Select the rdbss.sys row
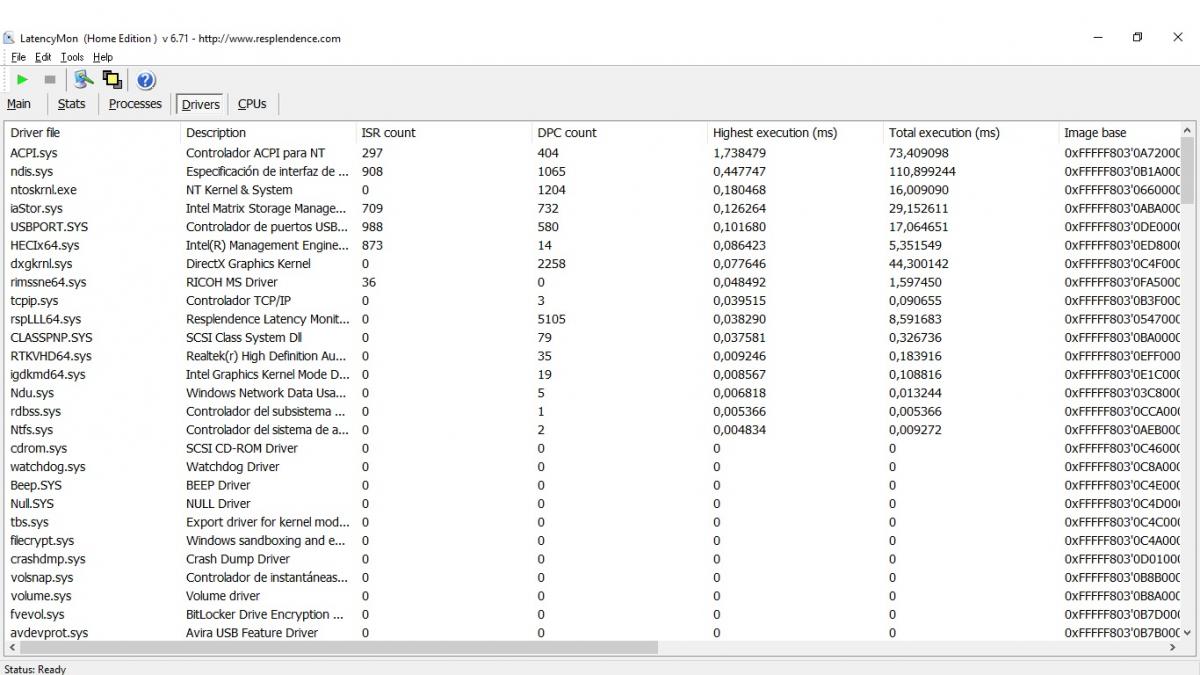 coord(593,411)
